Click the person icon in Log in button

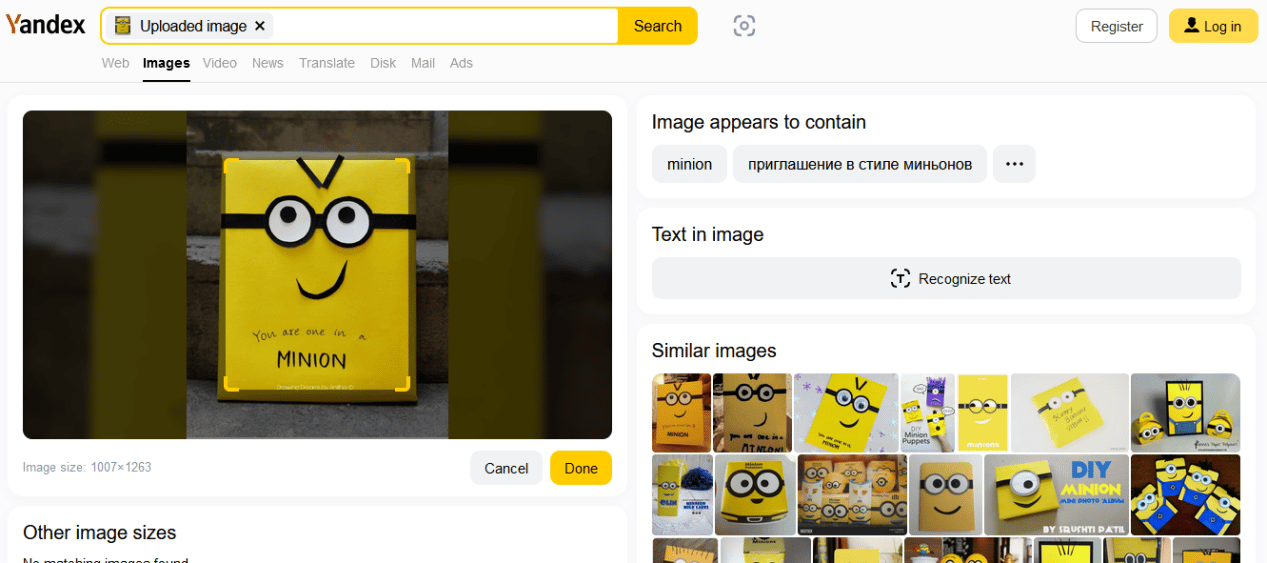[x=1191, y=26]
